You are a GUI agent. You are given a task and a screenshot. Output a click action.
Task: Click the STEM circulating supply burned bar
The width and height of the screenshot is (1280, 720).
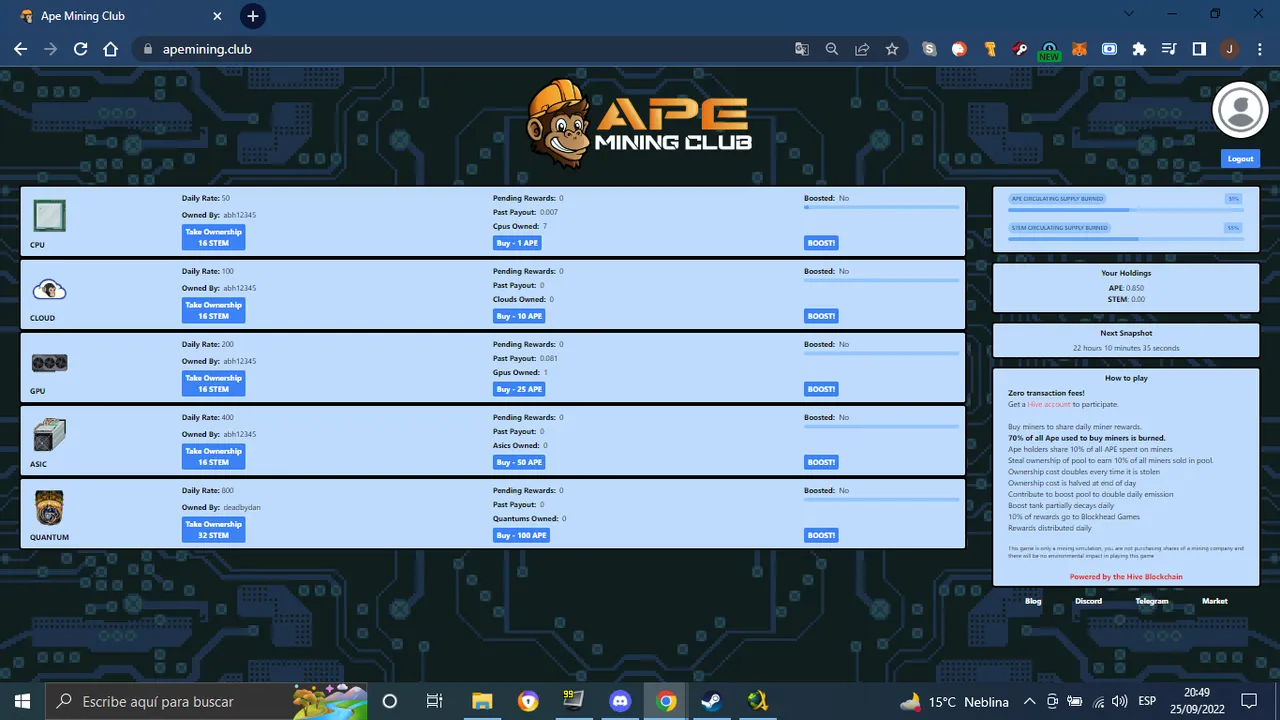(x=1126, y=239)
